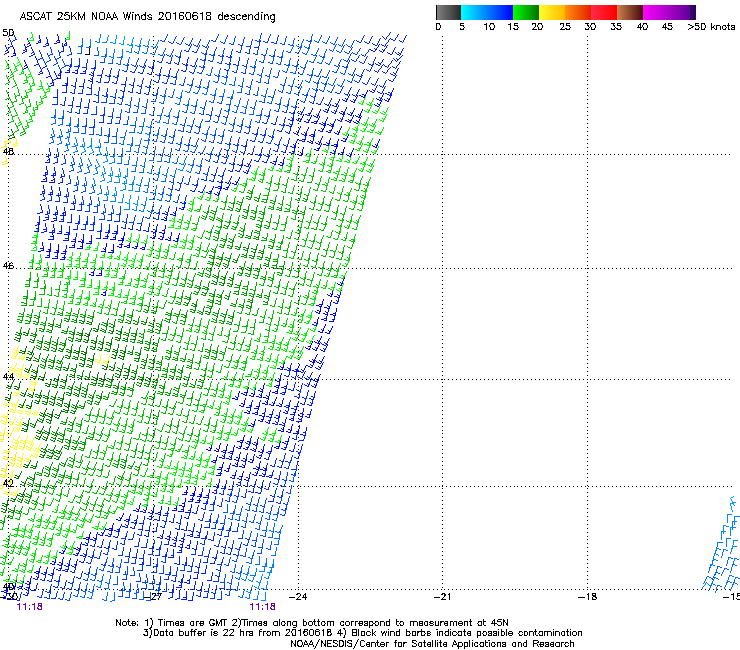Click the latitude label '48'
Screen dimensions: 740x650
[x=8, y=152]
